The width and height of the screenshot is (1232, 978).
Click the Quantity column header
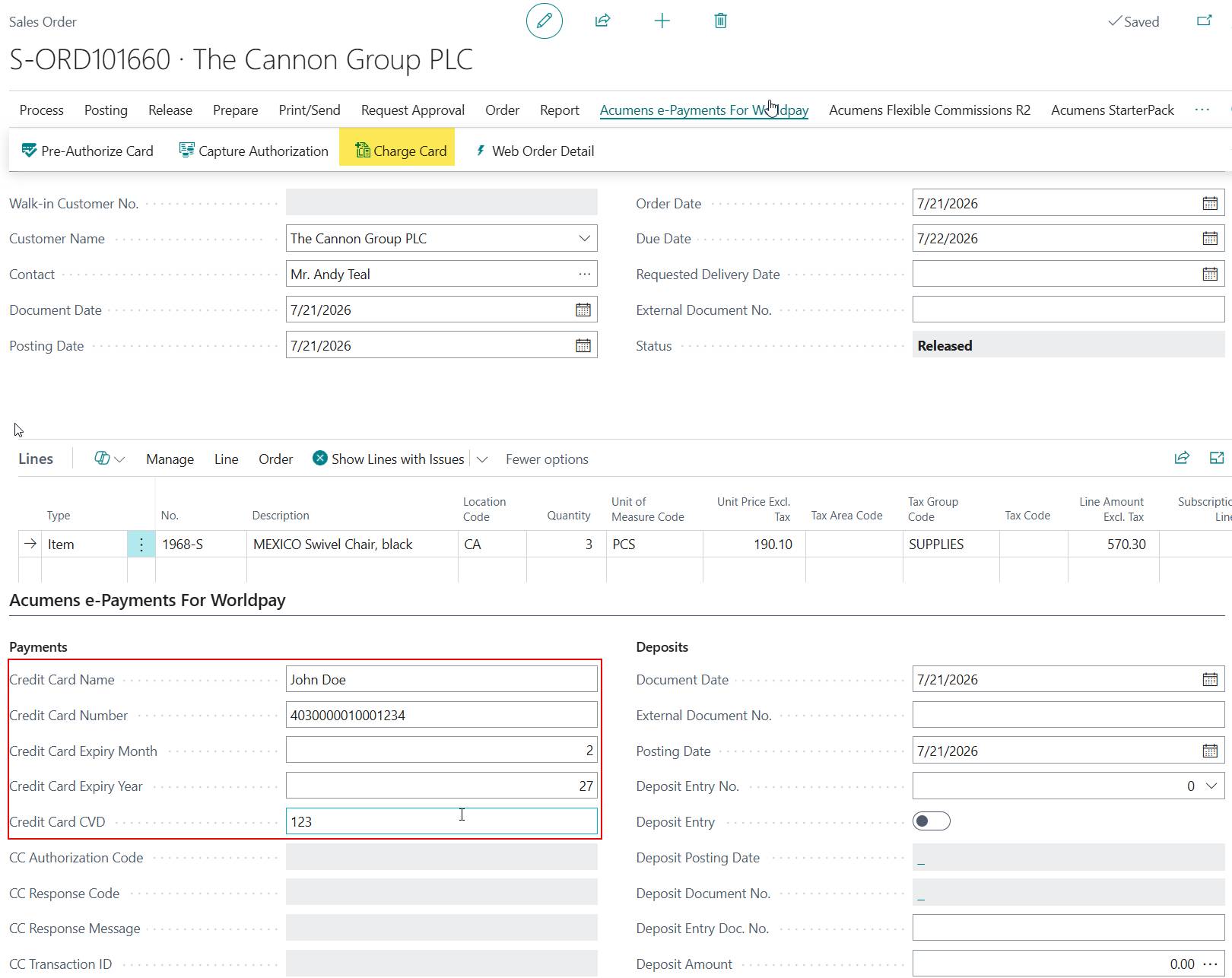569,516
